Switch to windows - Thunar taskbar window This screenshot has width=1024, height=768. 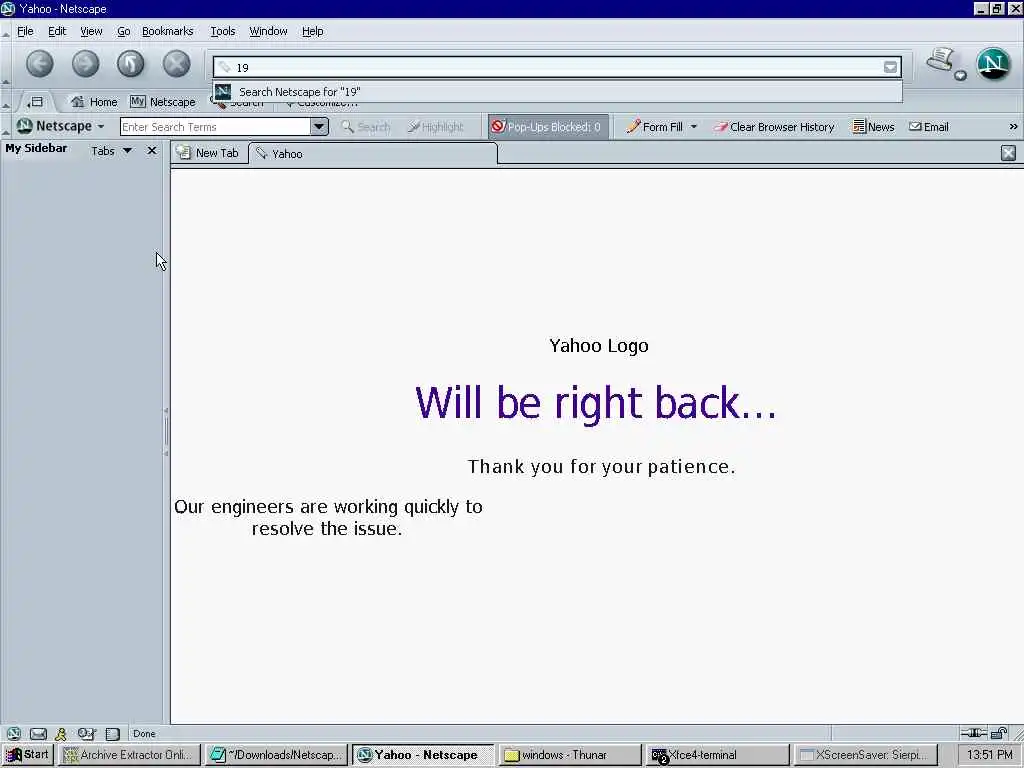point(569,754)
